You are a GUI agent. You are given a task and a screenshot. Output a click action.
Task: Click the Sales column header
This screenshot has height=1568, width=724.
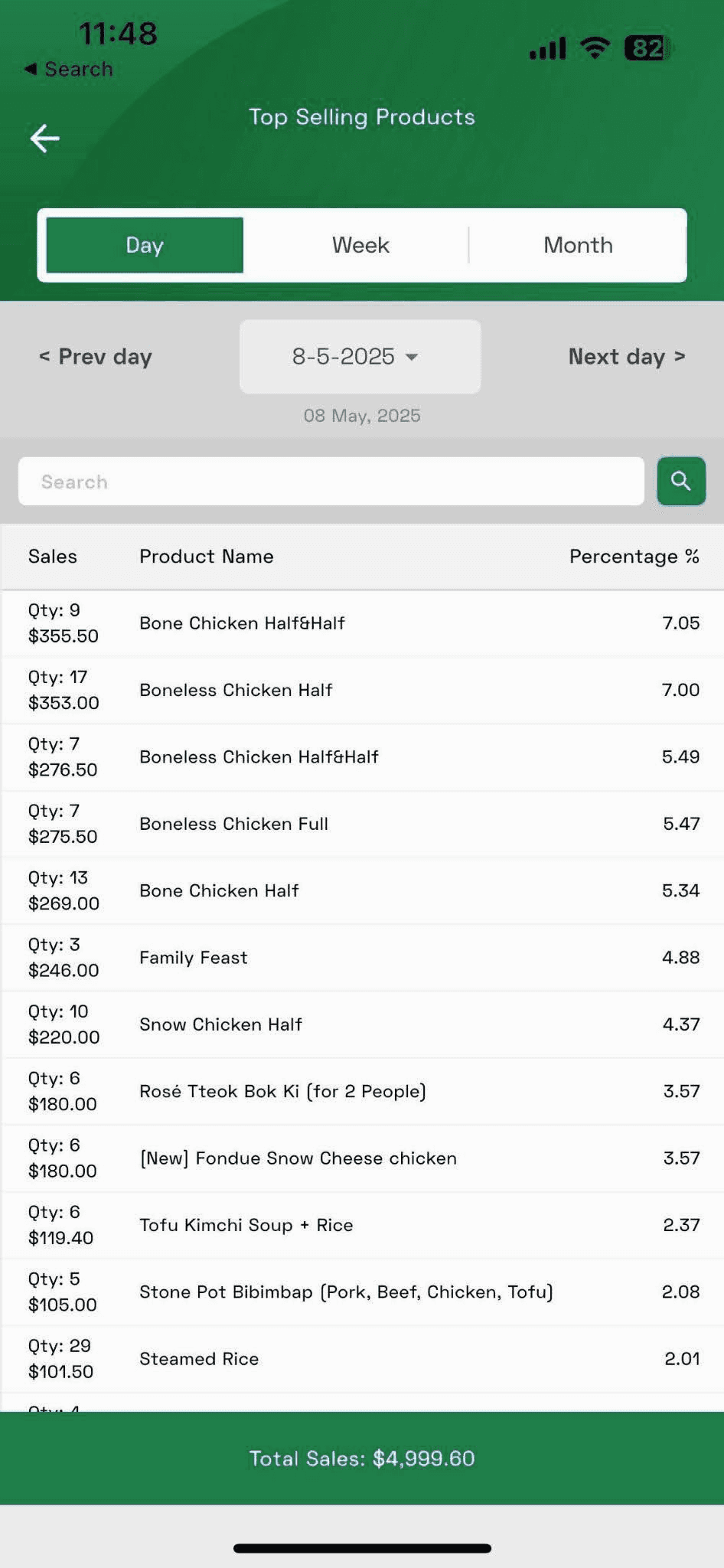(53, 557)
